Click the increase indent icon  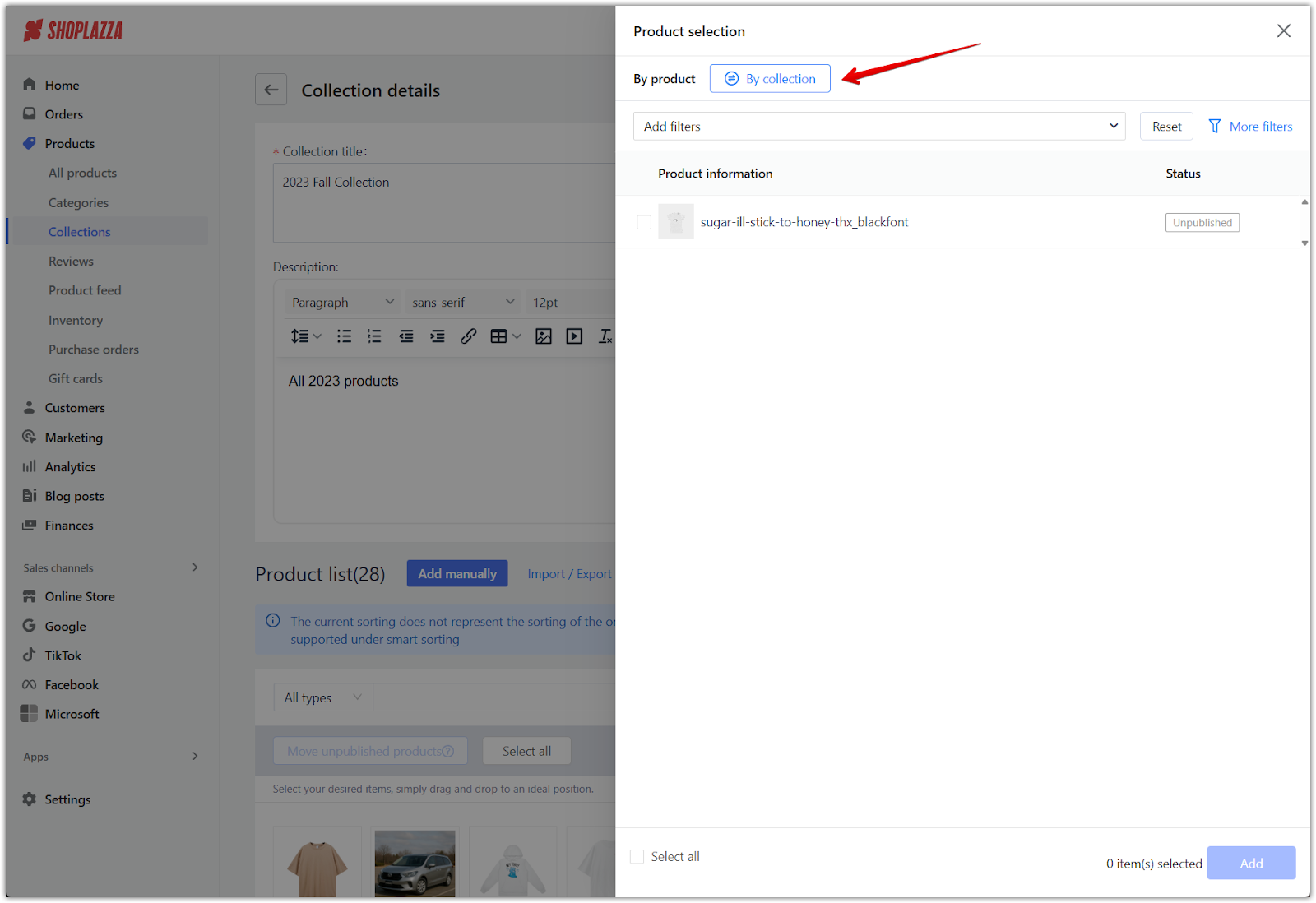pyautogui.click(x=438, y=336)
